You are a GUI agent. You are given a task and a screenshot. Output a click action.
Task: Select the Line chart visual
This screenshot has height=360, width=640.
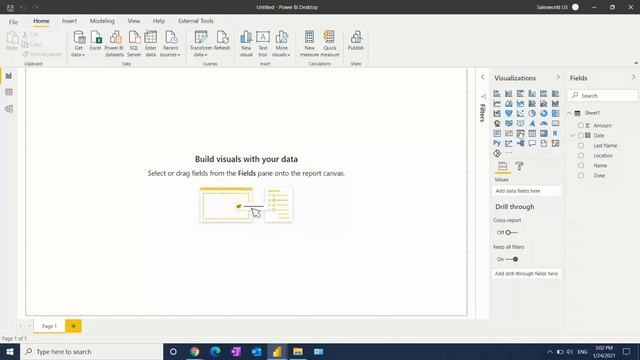point(497,103)
